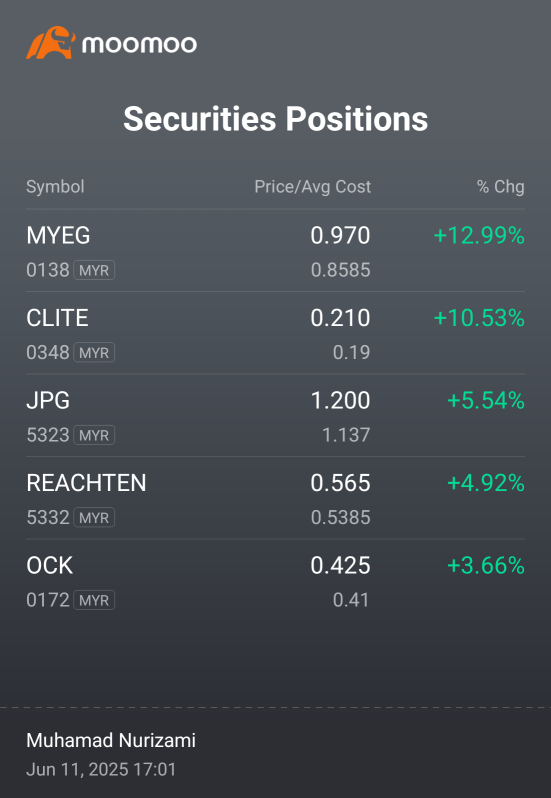This screenshot has width=551, height=798.
Task: Click the Muhamad Nurizami username
Action: coord(111,740)
